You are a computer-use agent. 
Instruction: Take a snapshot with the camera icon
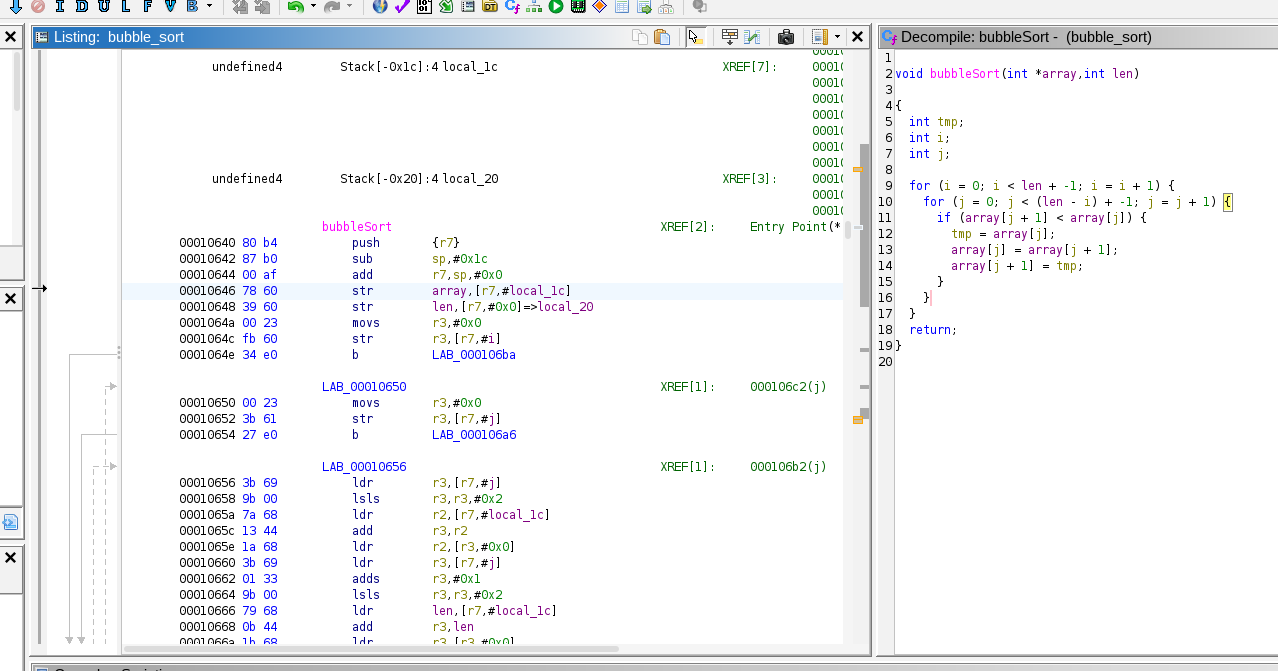click(x=786, y=37)
